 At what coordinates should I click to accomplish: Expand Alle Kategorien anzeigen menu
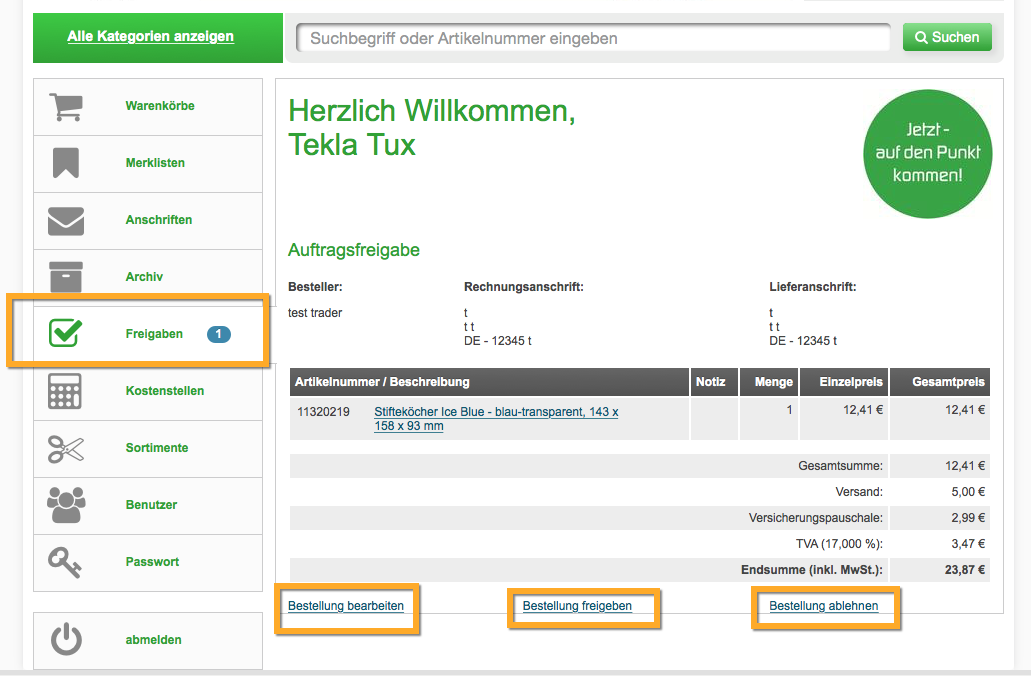pyautogui.click(x=151, y=37)
